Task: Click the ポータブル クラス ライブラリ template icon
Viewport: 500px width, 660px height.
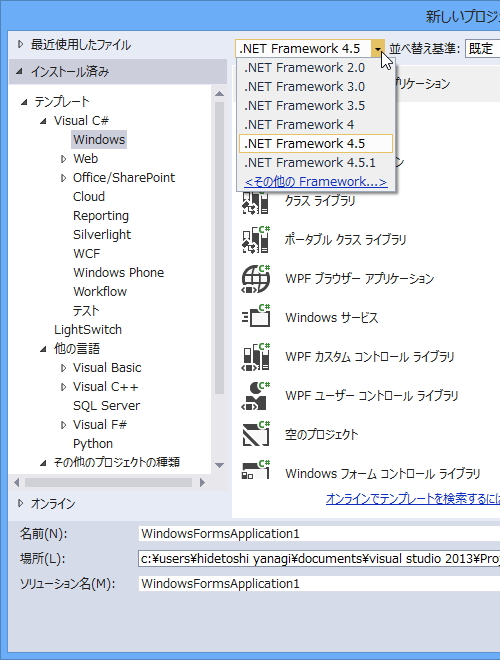Action: pos(255,240)
